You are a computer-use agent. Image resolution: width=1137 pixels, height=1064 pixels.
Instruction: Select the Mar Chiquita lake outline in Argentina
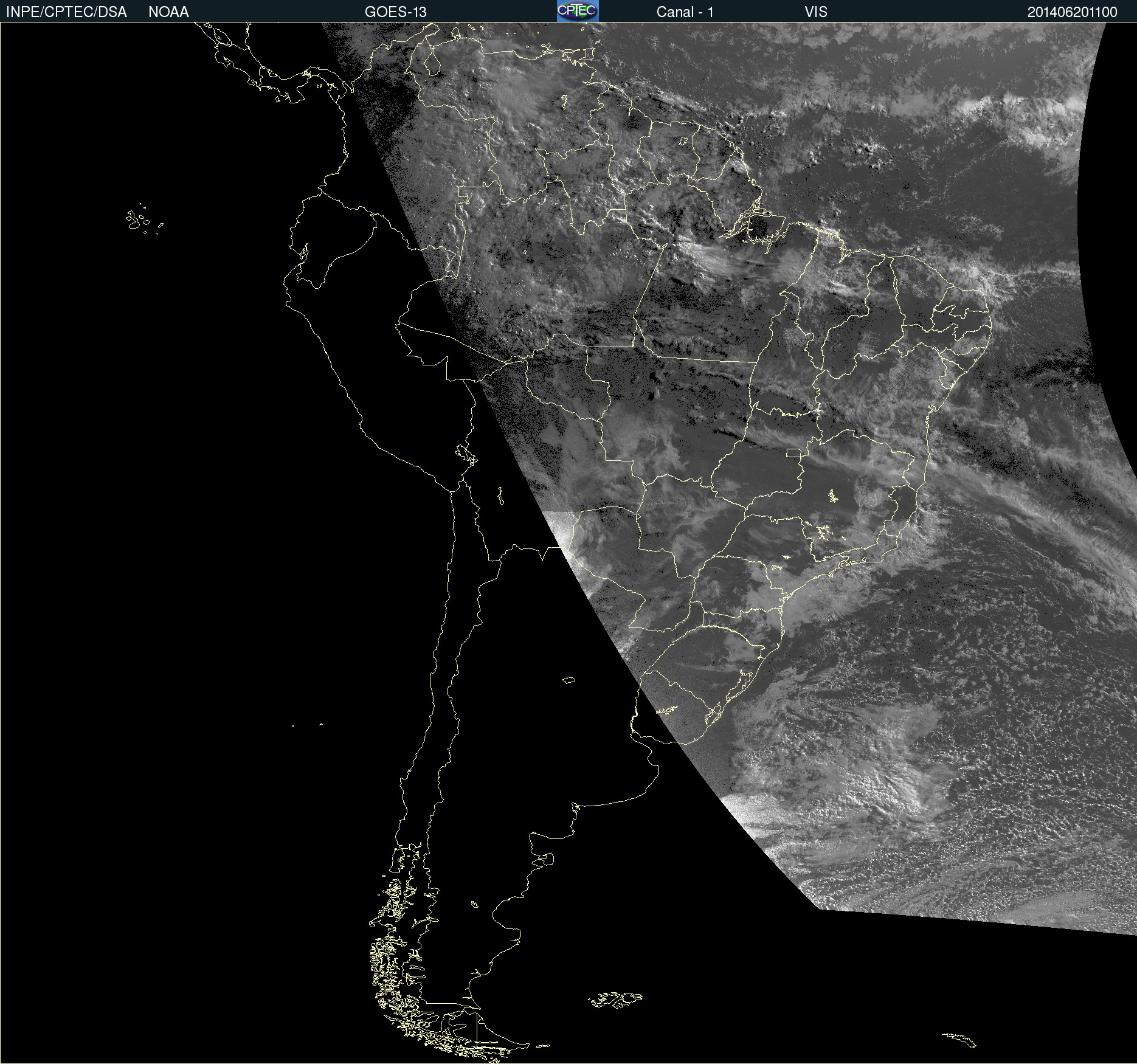tap(568, 680)
